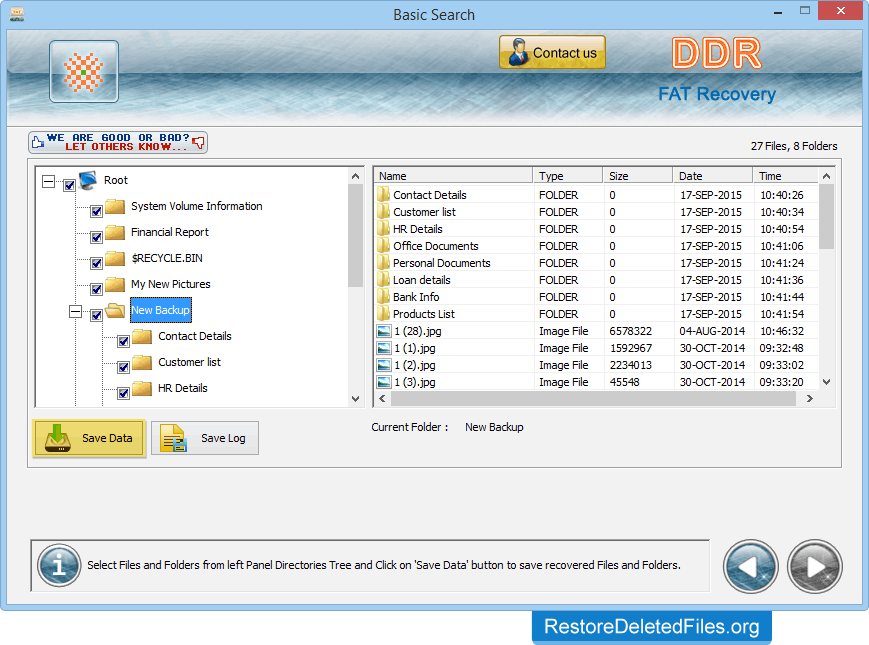Screen dimensions: 869x645
Task: Click the Root computer icon
Action: coord(88,180)
